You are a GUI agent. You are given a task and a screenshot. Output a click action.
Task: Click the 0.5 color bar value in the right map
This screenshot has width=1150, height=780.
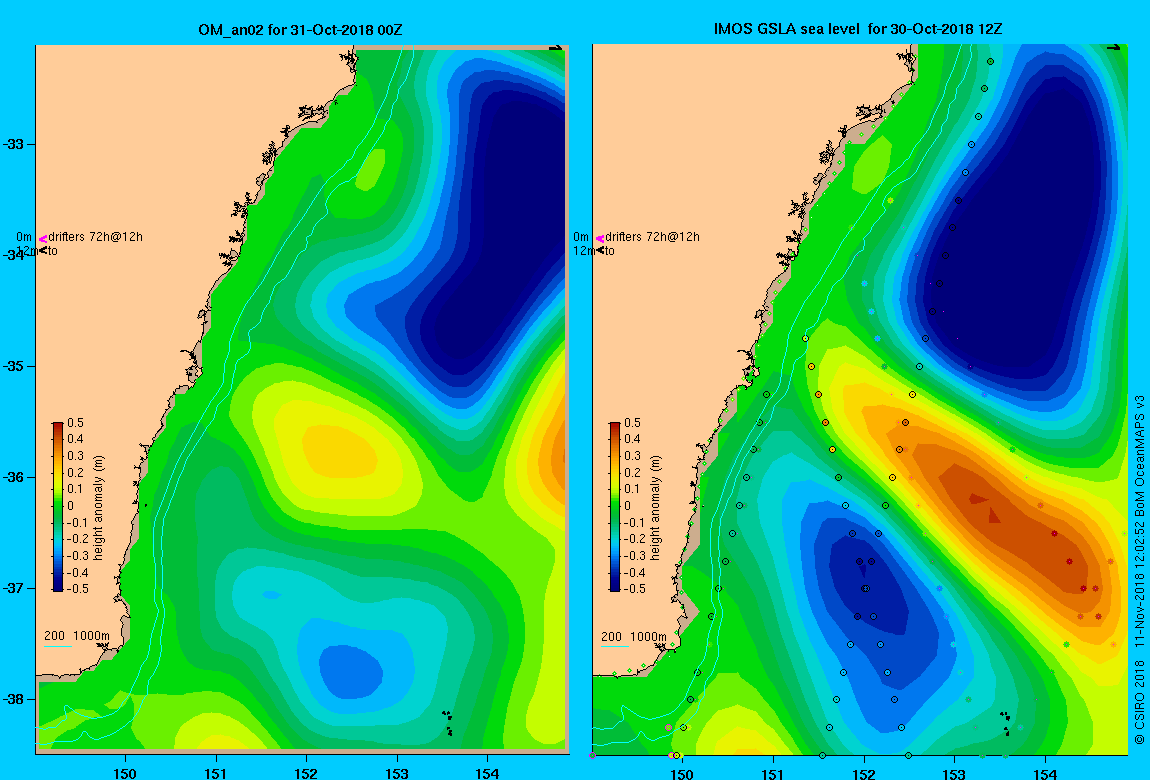click(633, 423)
